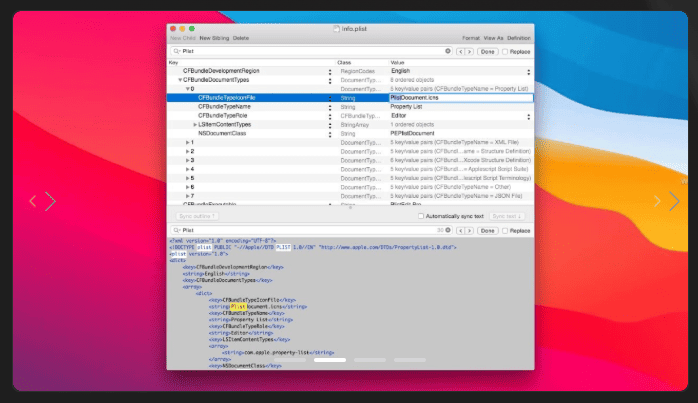
Task: Click the Value column header
Action: click(x=461, y=63)
